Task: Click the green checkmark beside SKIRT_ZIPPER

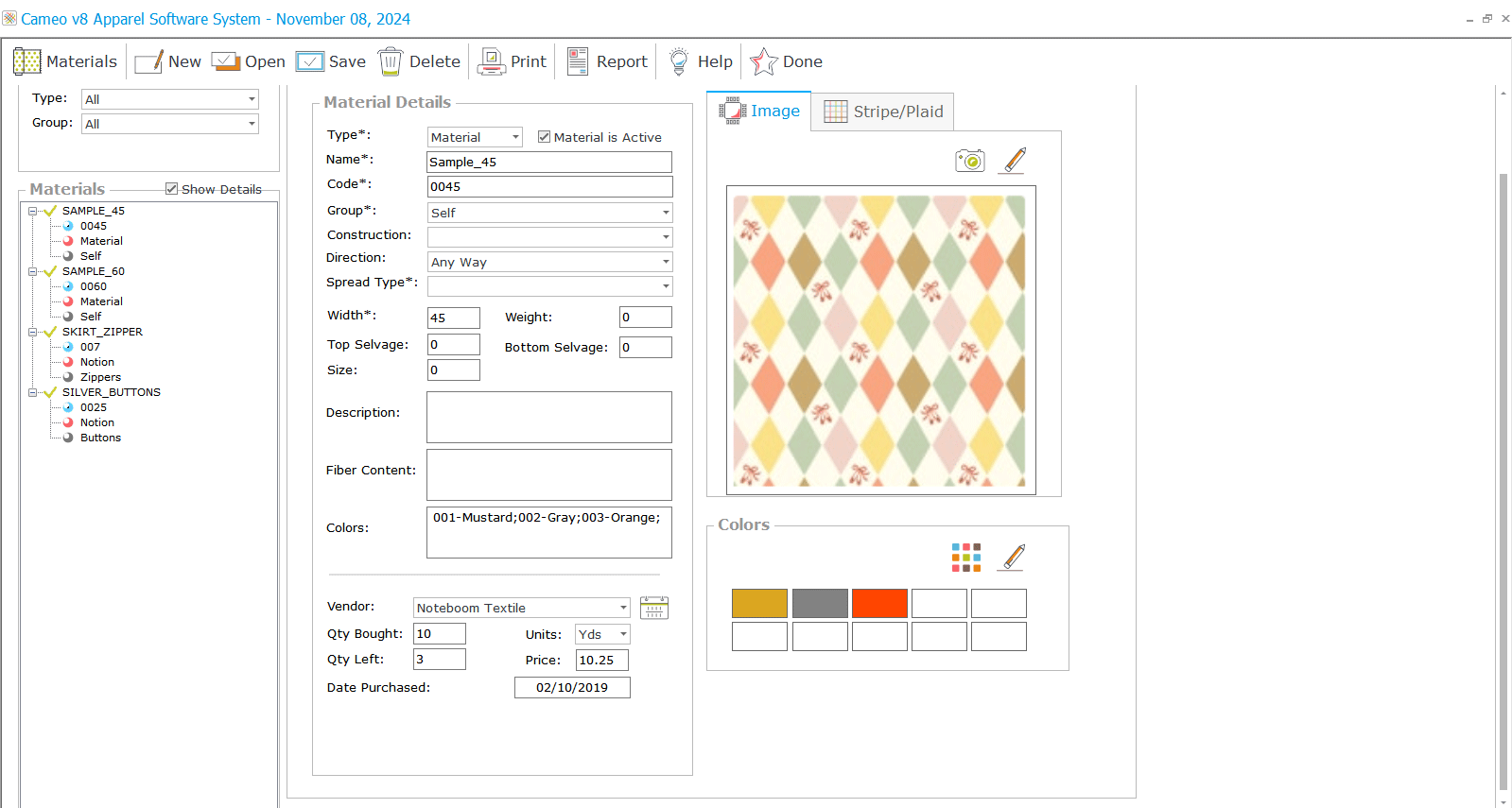Action: pos(51,332)
